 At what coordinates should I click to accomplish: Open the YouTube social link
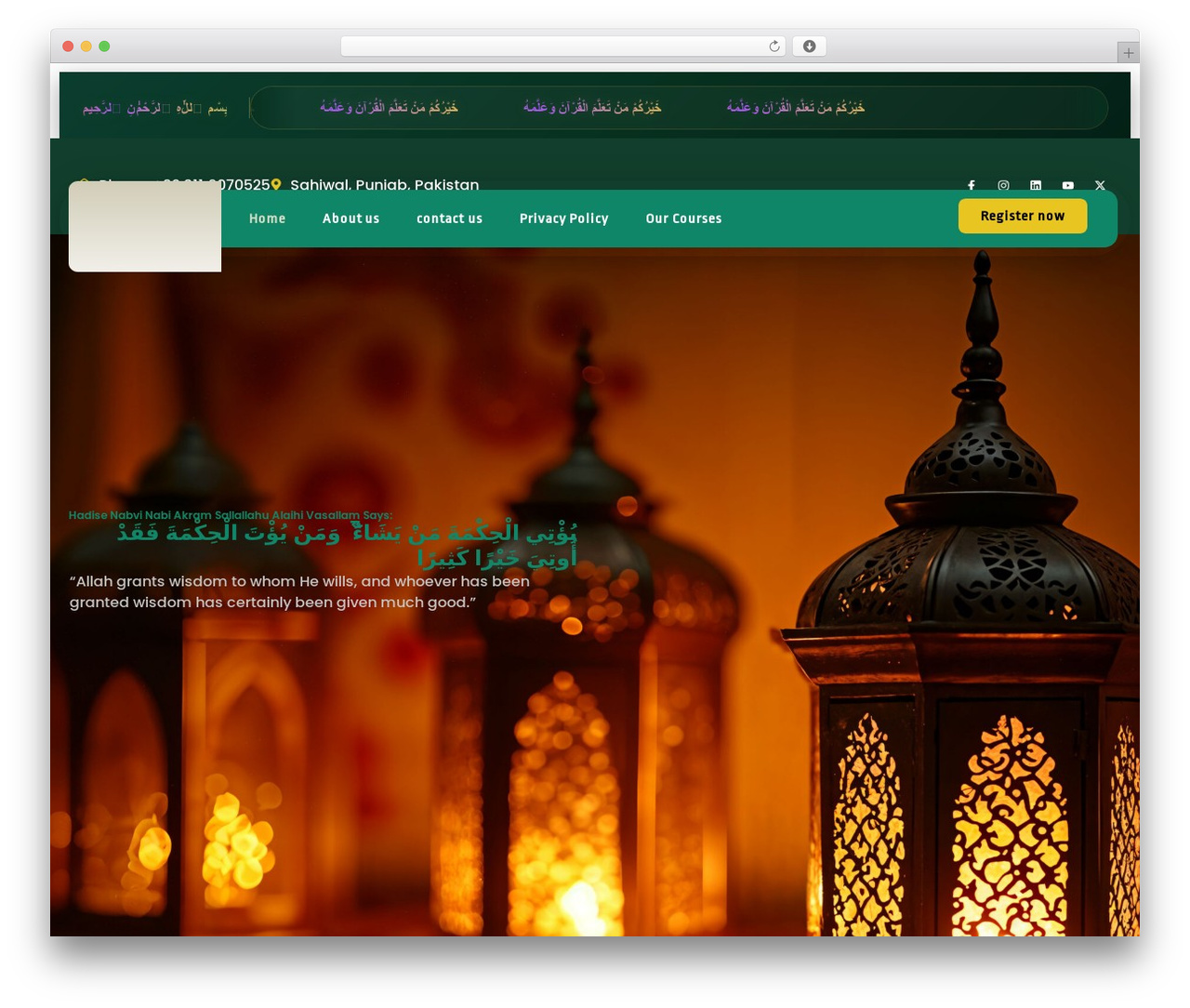click(1068, 185)
